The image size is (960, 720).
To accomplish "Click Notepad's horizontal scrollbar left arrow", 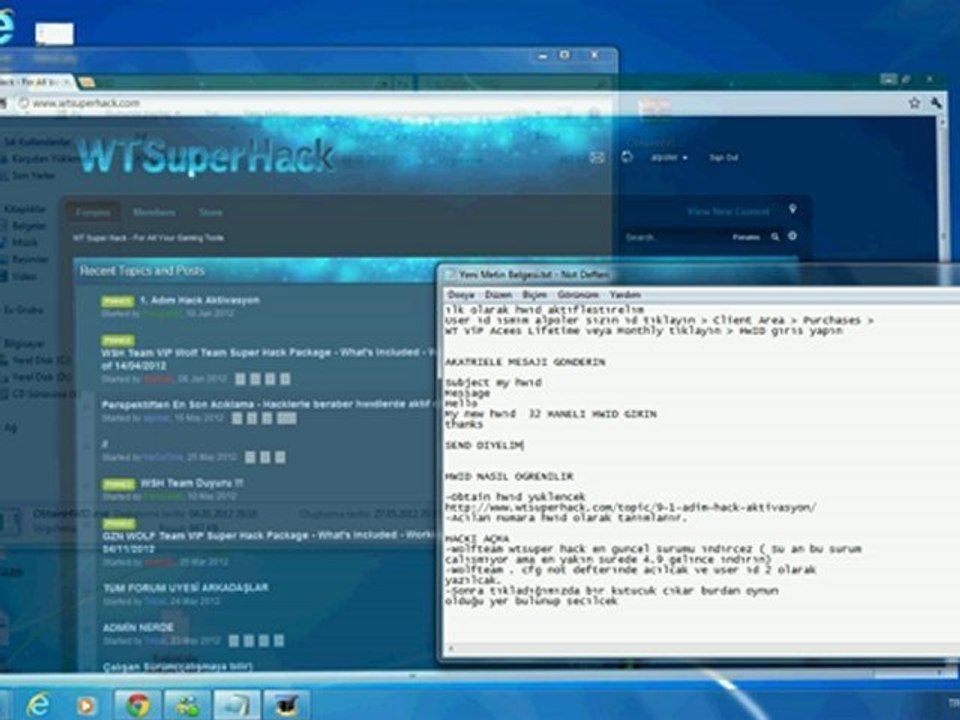I will (x=451, y=648).
